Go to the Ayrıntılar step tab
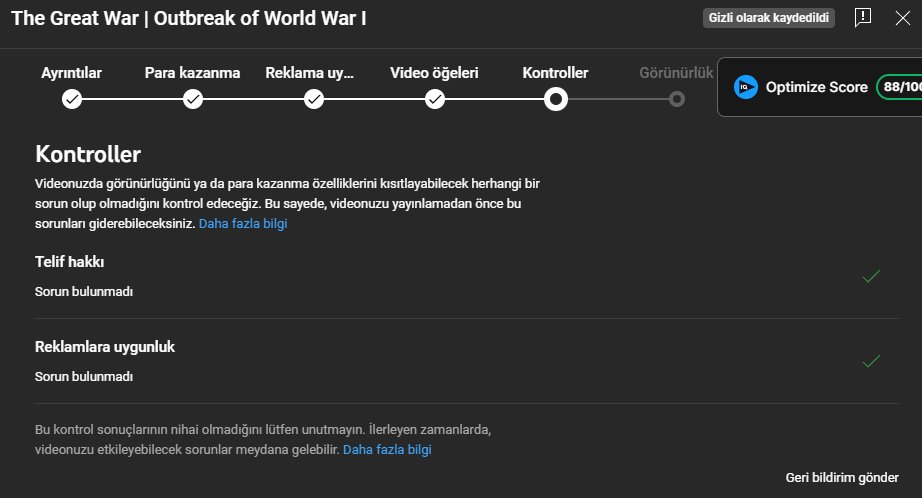 (71, 73)
